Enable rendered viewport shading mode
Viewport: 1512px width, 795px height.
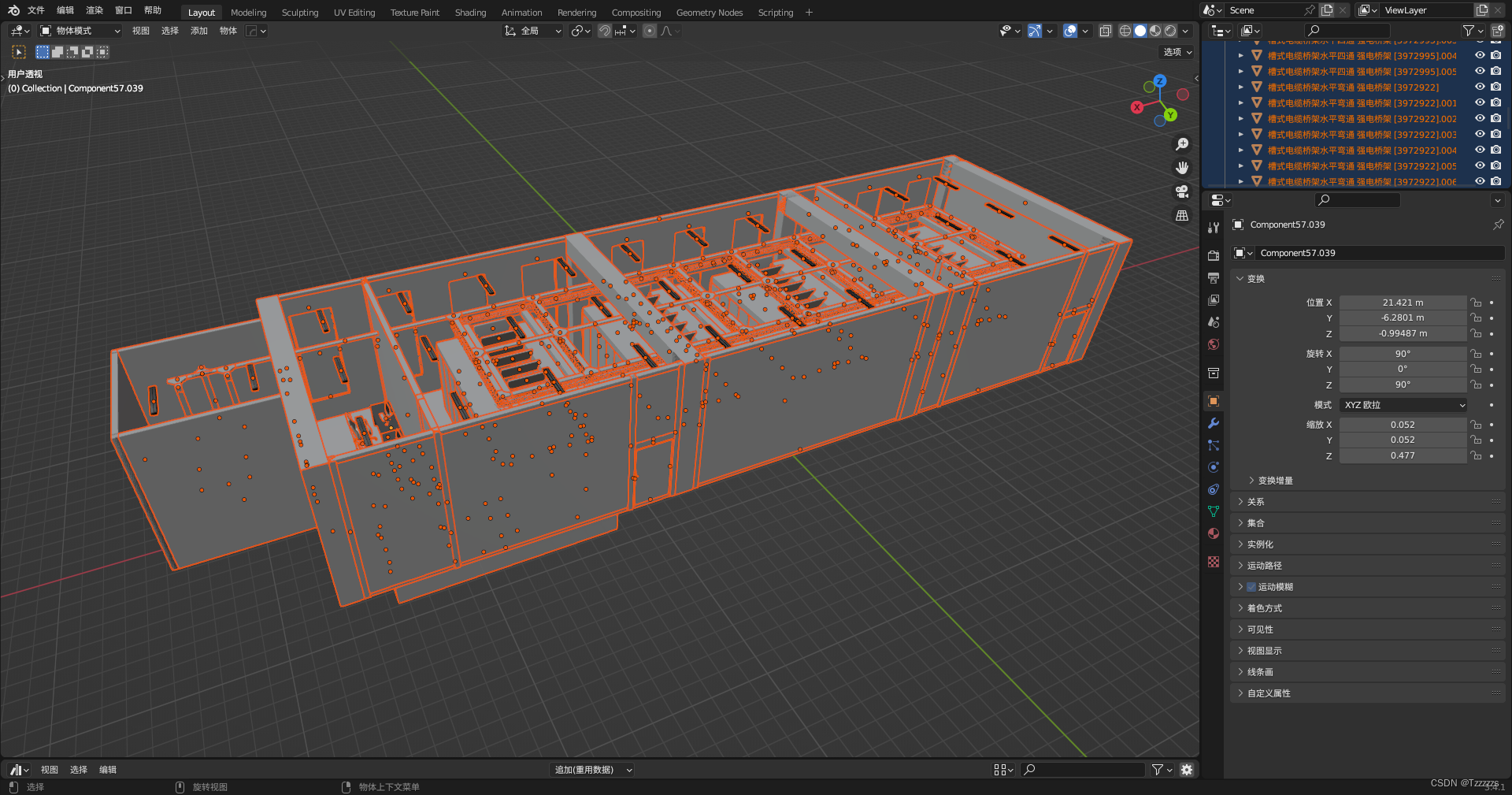(x=1170, y=31)
